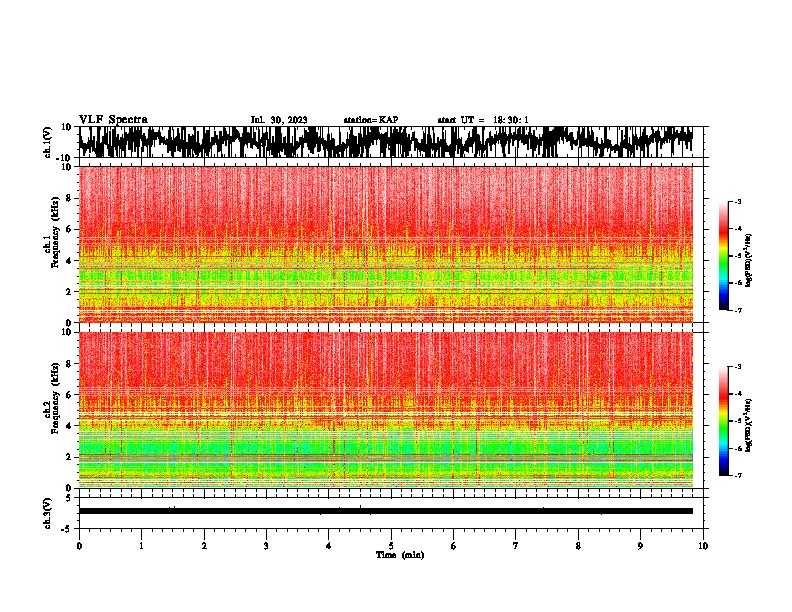The width and height of the screenshot is (792, 612).
Task: Click the ch.1 spectrogram plot area
Action: pos(386,244)
